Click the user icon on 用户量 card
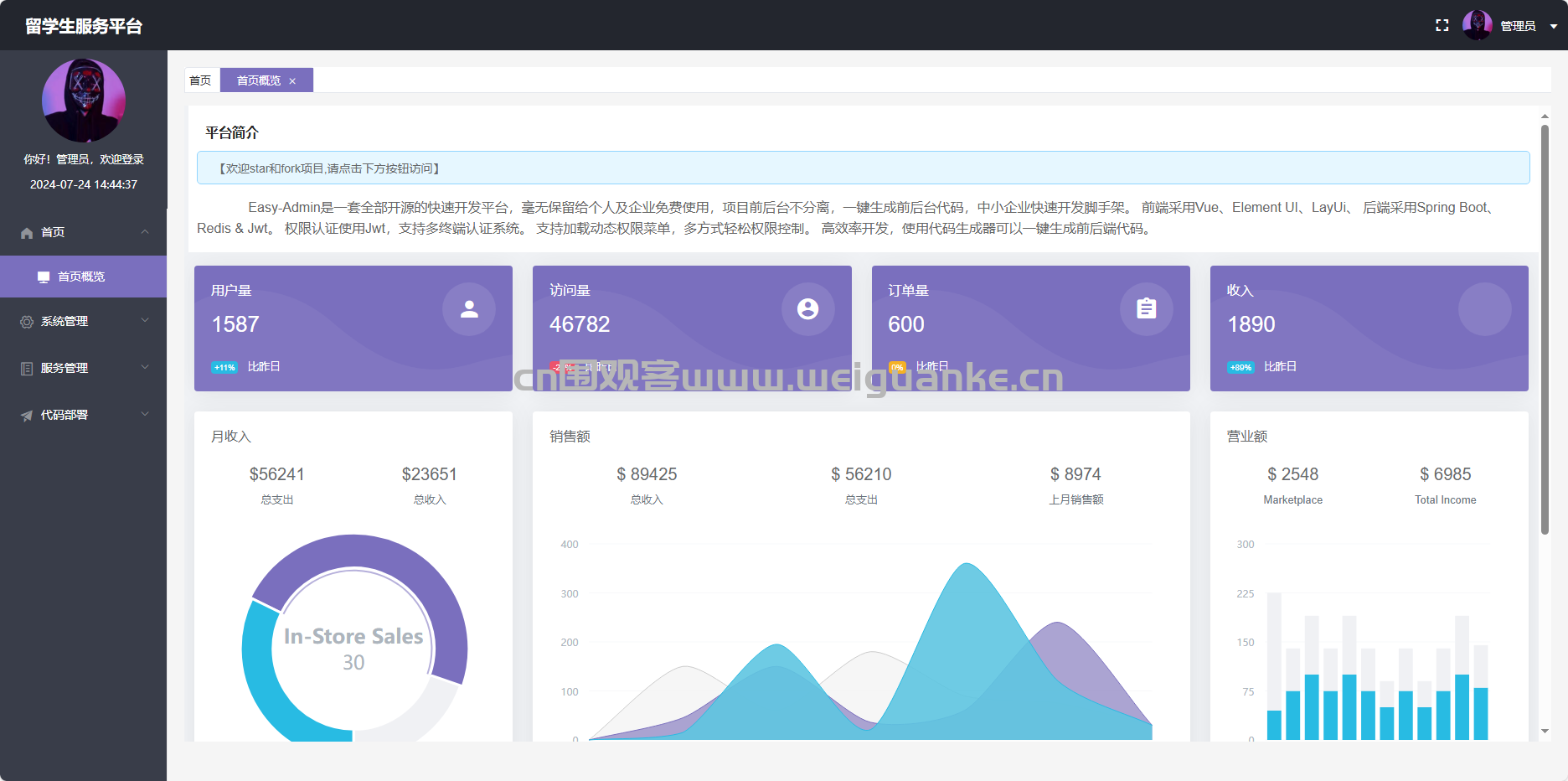Screen dimensions: 1568x781 [469, 309]
